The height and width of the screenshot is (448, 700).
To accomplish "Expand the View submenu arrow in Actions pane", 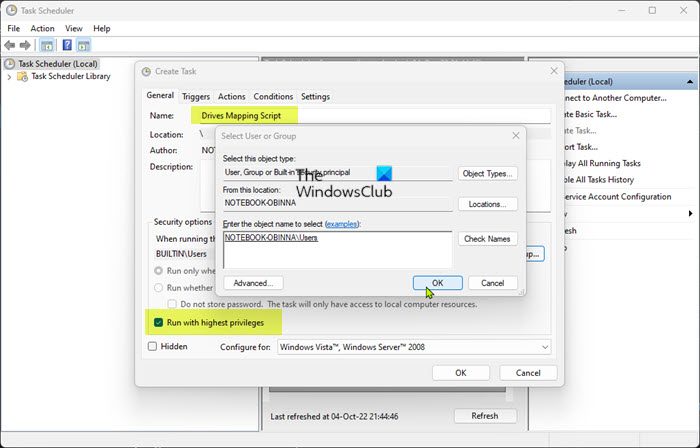I will [691, 214].
